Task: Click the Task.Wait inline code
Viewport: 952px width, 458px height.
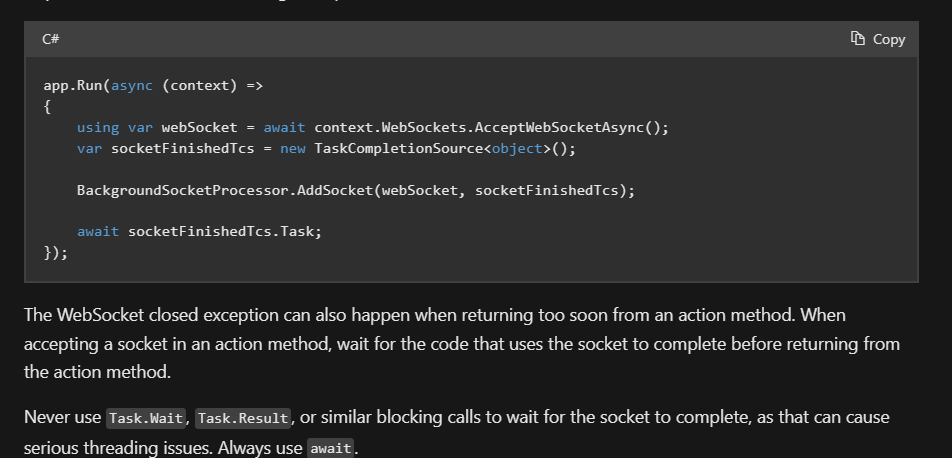Action: click(x=145, y=417)
